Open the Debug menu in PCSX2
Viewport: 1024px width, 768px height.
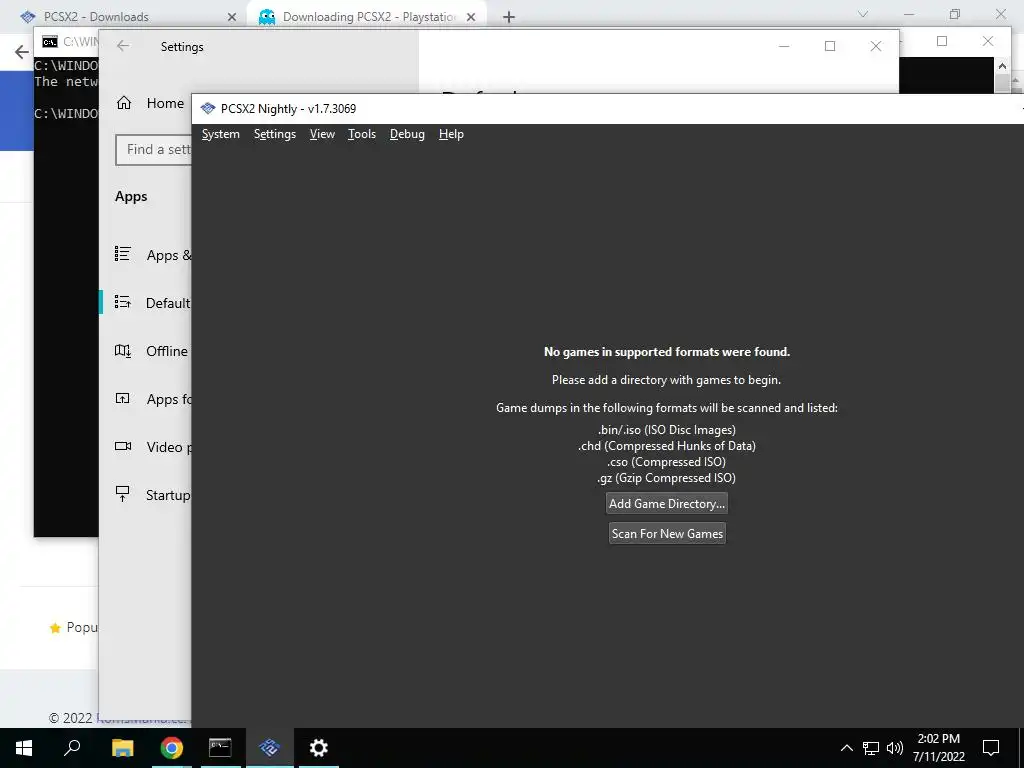click(407, 134)
